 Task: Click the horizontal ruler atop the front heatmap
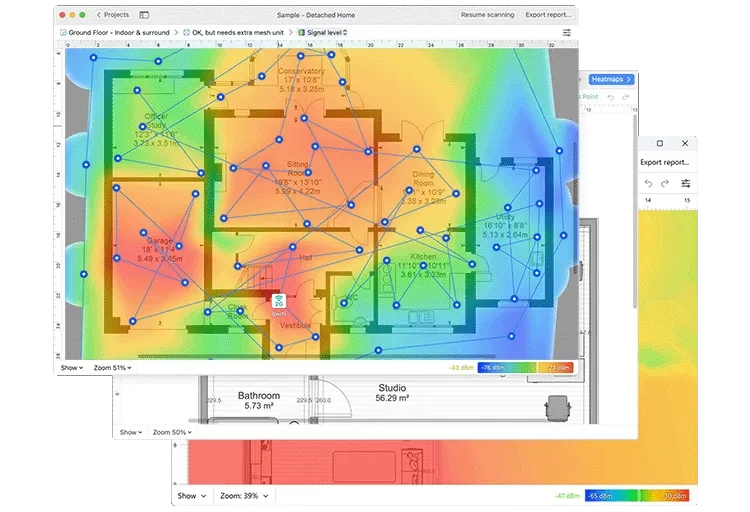pos(316,44)
